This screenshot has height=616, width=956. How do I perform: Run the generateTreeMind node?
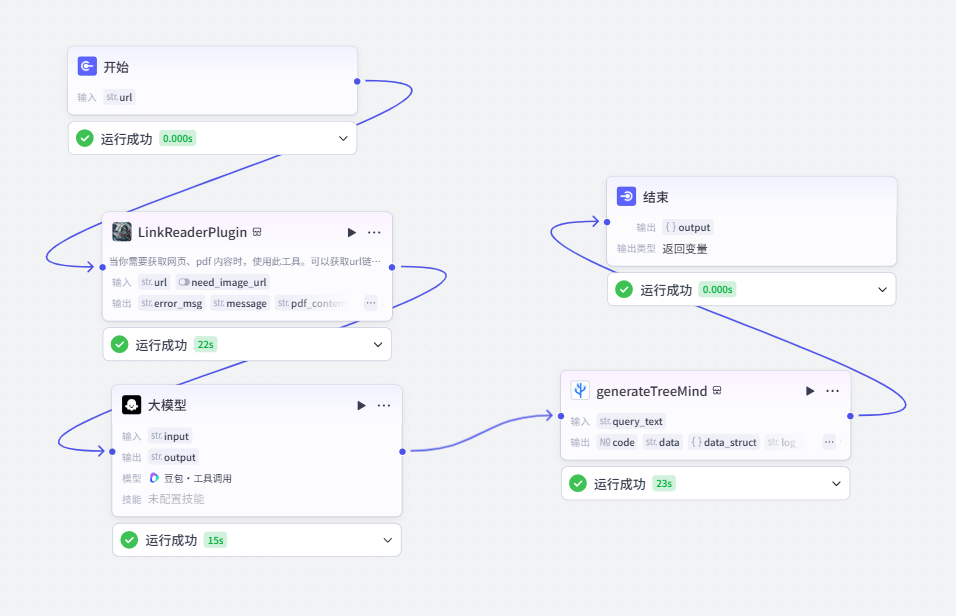point(810,391)
